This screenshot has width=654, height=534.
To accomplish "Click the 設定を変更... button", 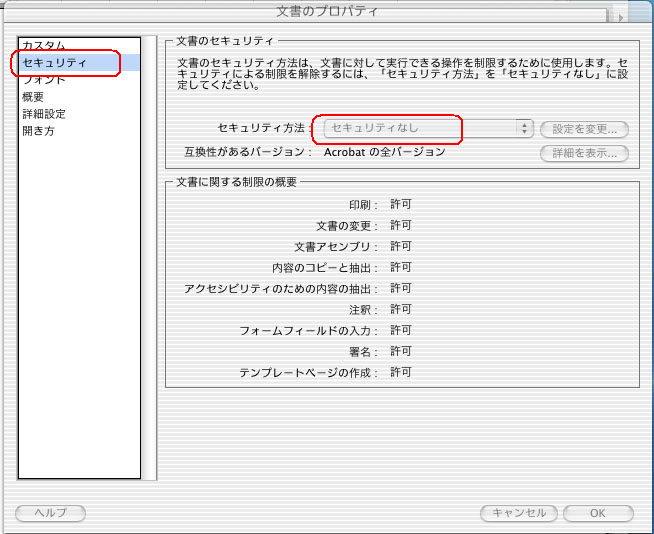I will point(584,129).
